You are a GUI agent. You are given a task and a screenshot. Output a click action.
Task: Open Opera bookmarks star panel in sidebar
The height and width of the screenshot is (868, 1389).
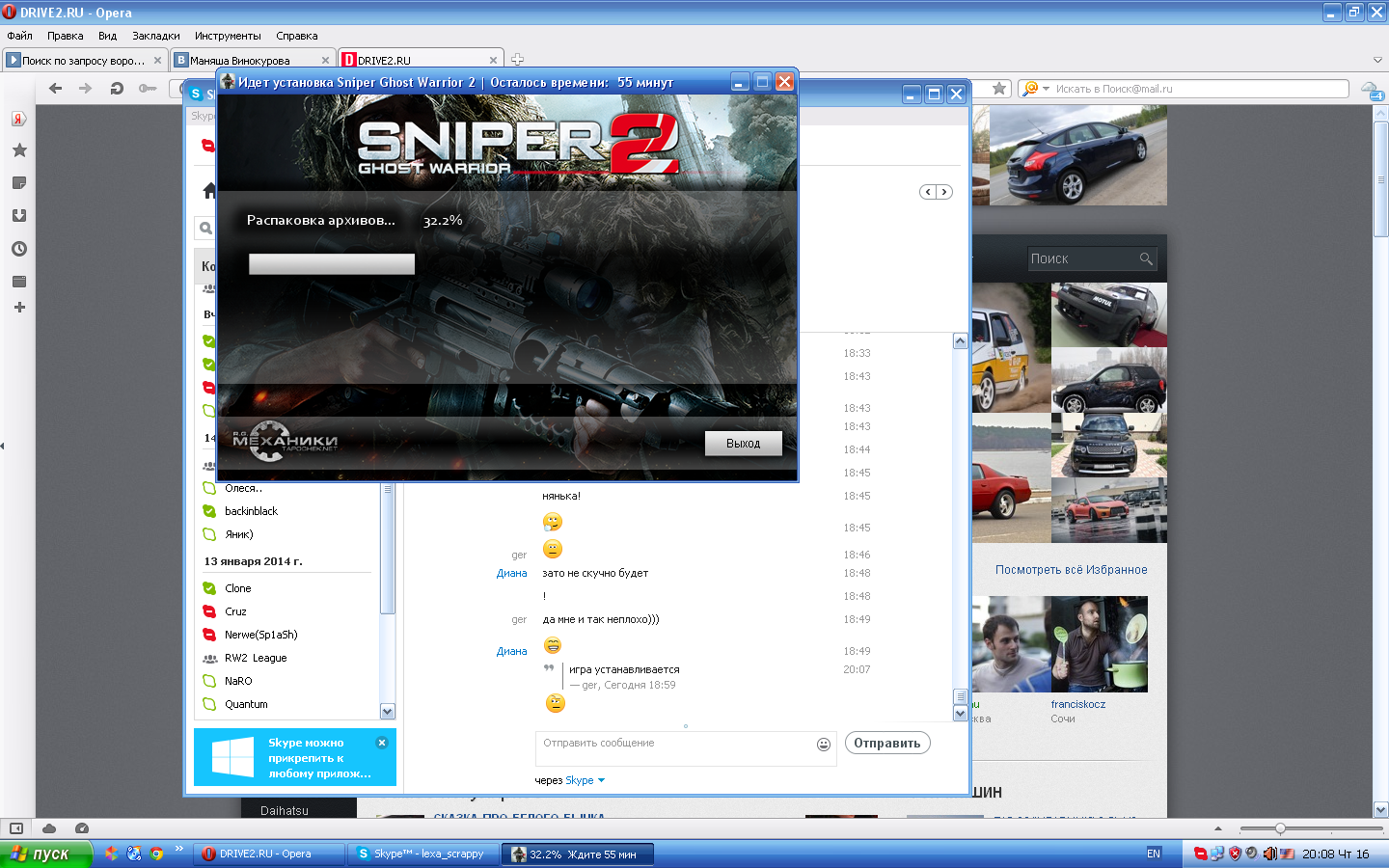tap(18, 150)
